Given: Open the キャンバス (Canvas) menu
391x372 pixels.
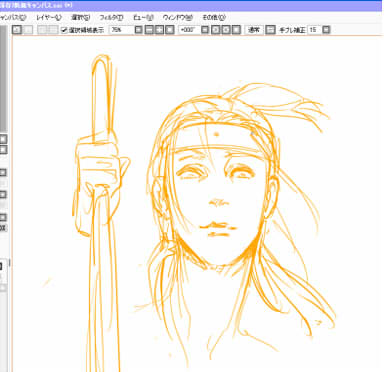Looking at the screenshot, I should 13,17.
